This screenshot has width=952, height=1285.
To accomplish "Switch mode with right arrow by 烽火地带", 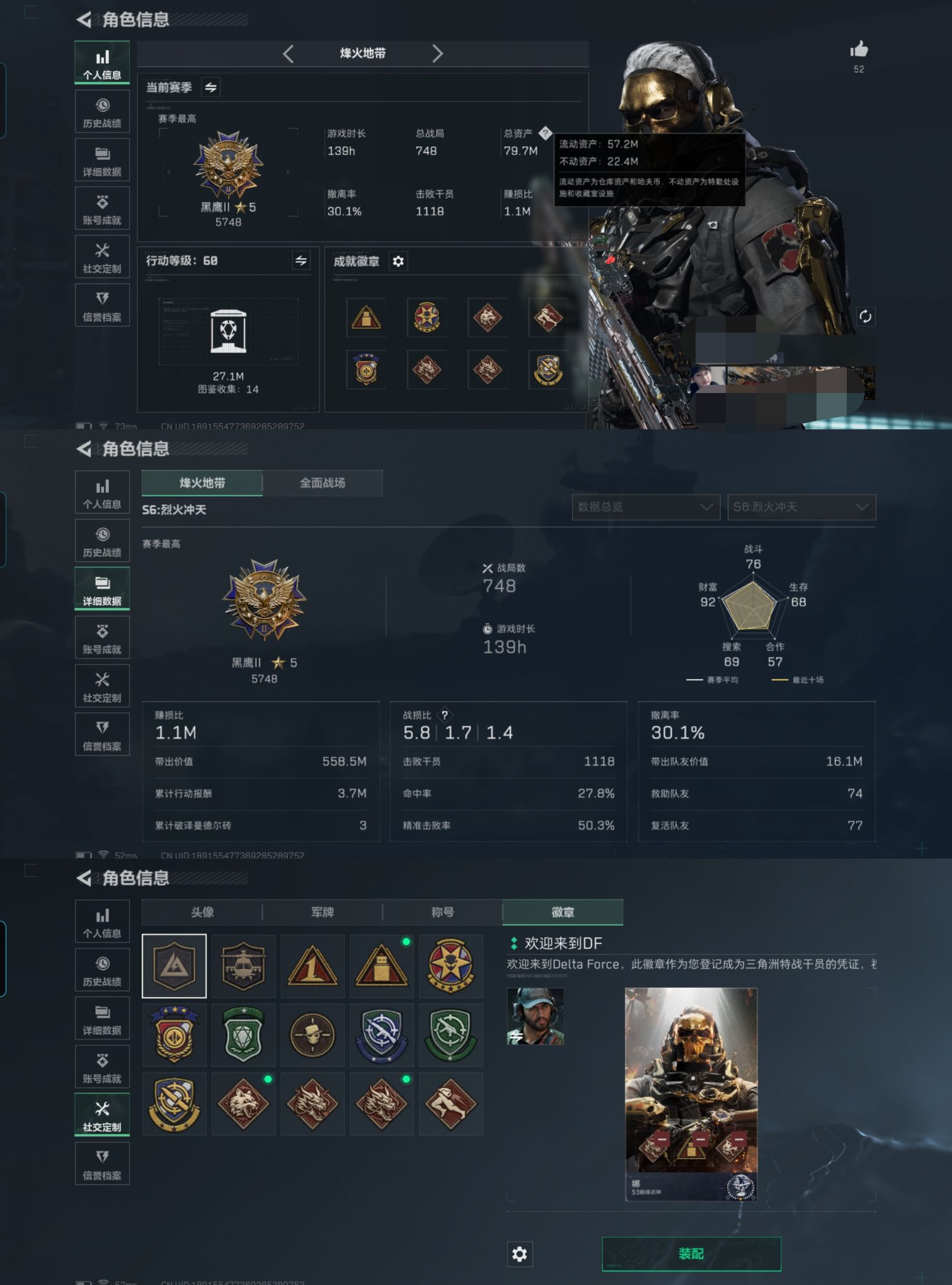I will [x=437, y=54].
